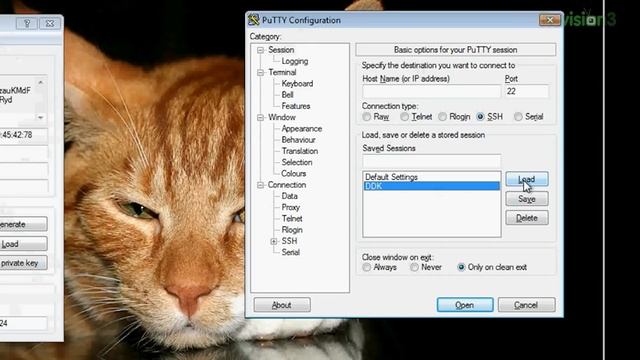Focus the Saved Sessions name field
Image resolution: width=640 pixels, height=360 pixels.
(x=431, y=161)
